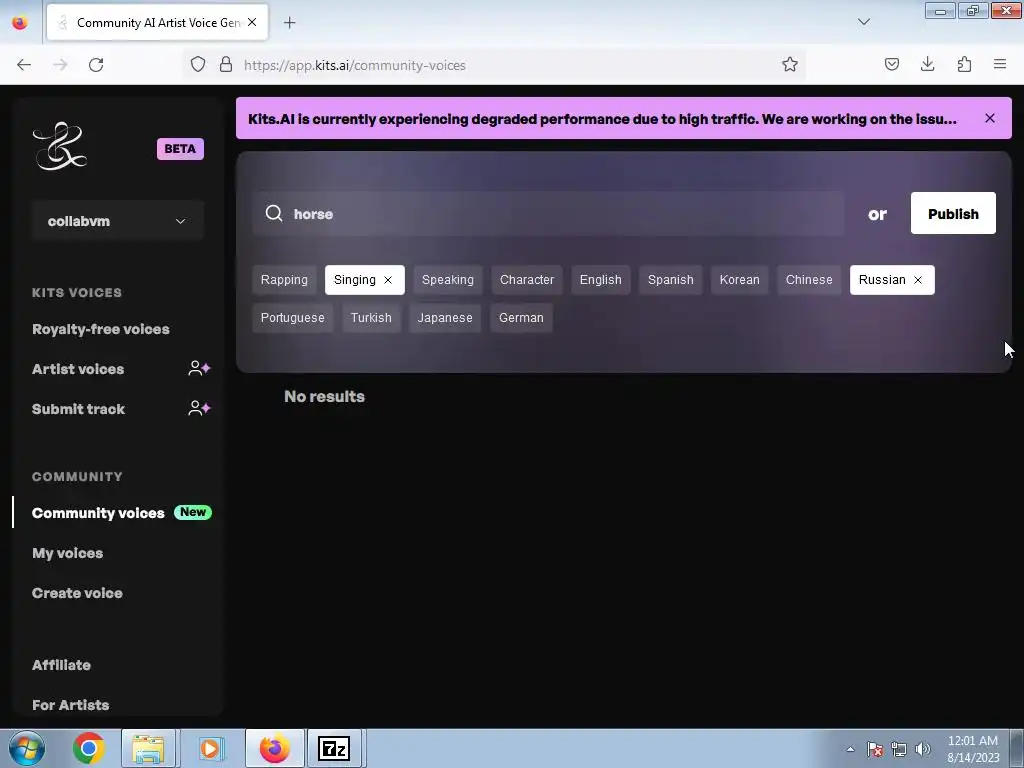Open File Explorer from the taskbar
The image size is (1024, 768).
click(148, 748)
